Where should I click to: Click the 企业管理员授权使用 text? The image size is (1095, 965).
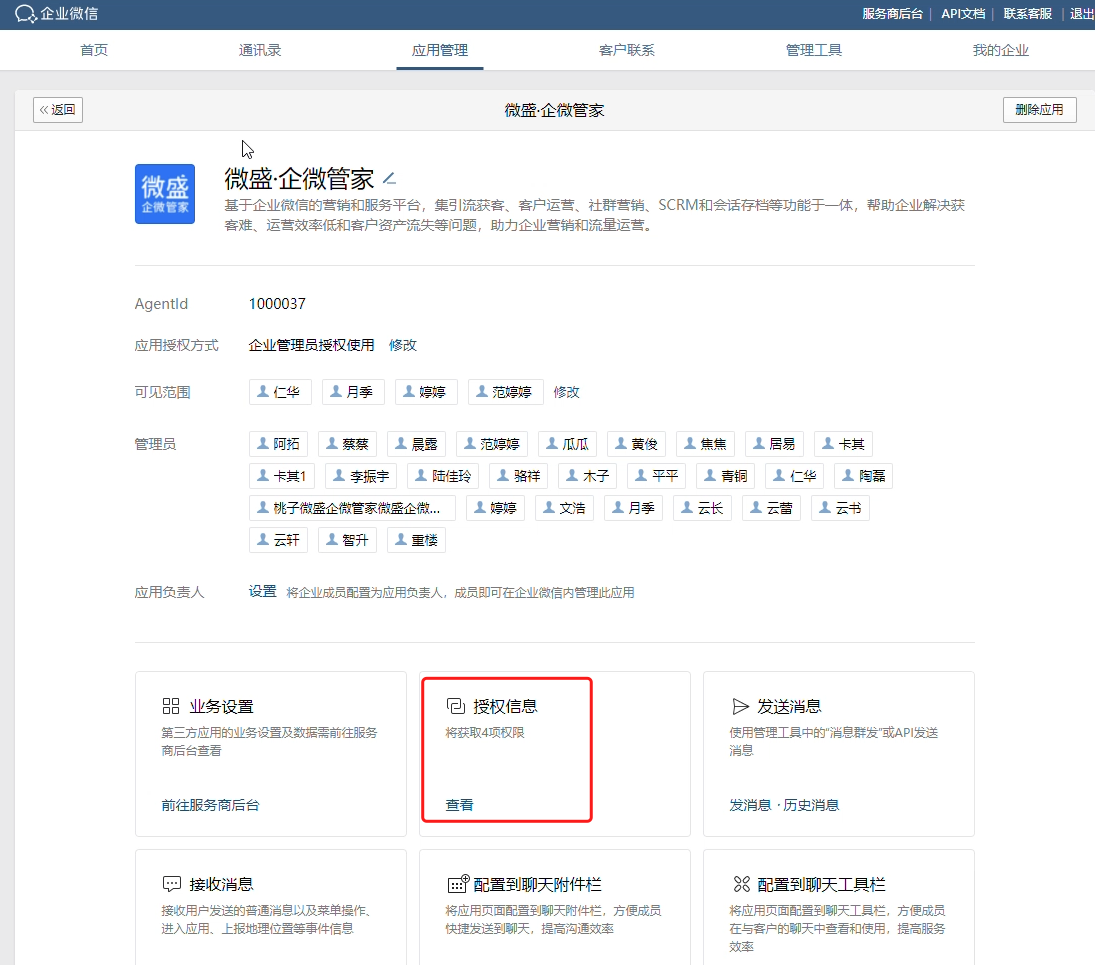point(311,345)
